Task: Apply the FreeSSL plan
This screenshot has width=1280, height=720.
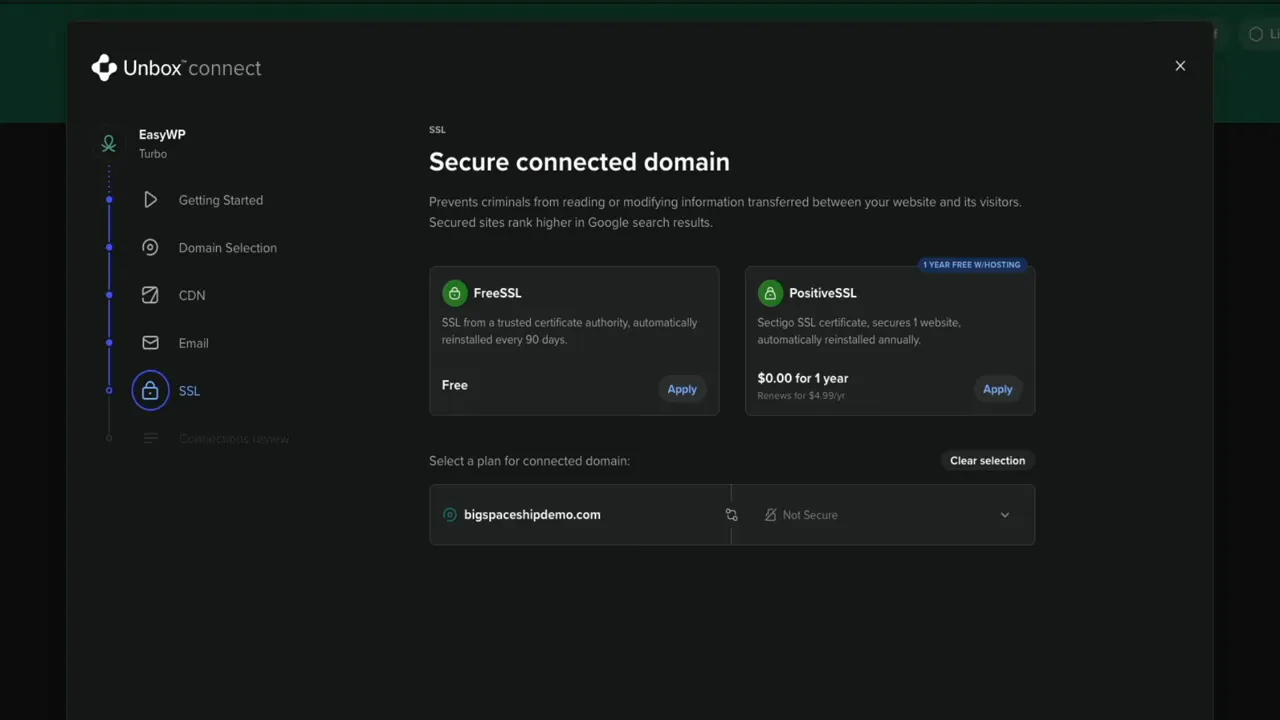Action: (x=682, y=389)
